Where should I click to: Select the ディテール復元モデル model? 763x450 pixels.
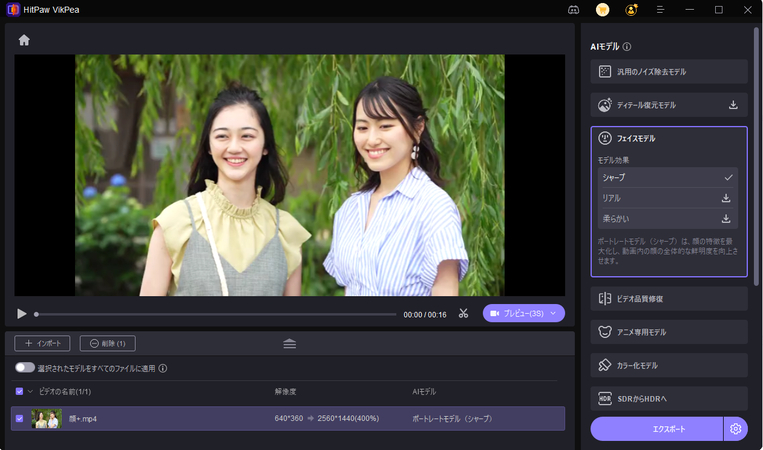point(669,105)
